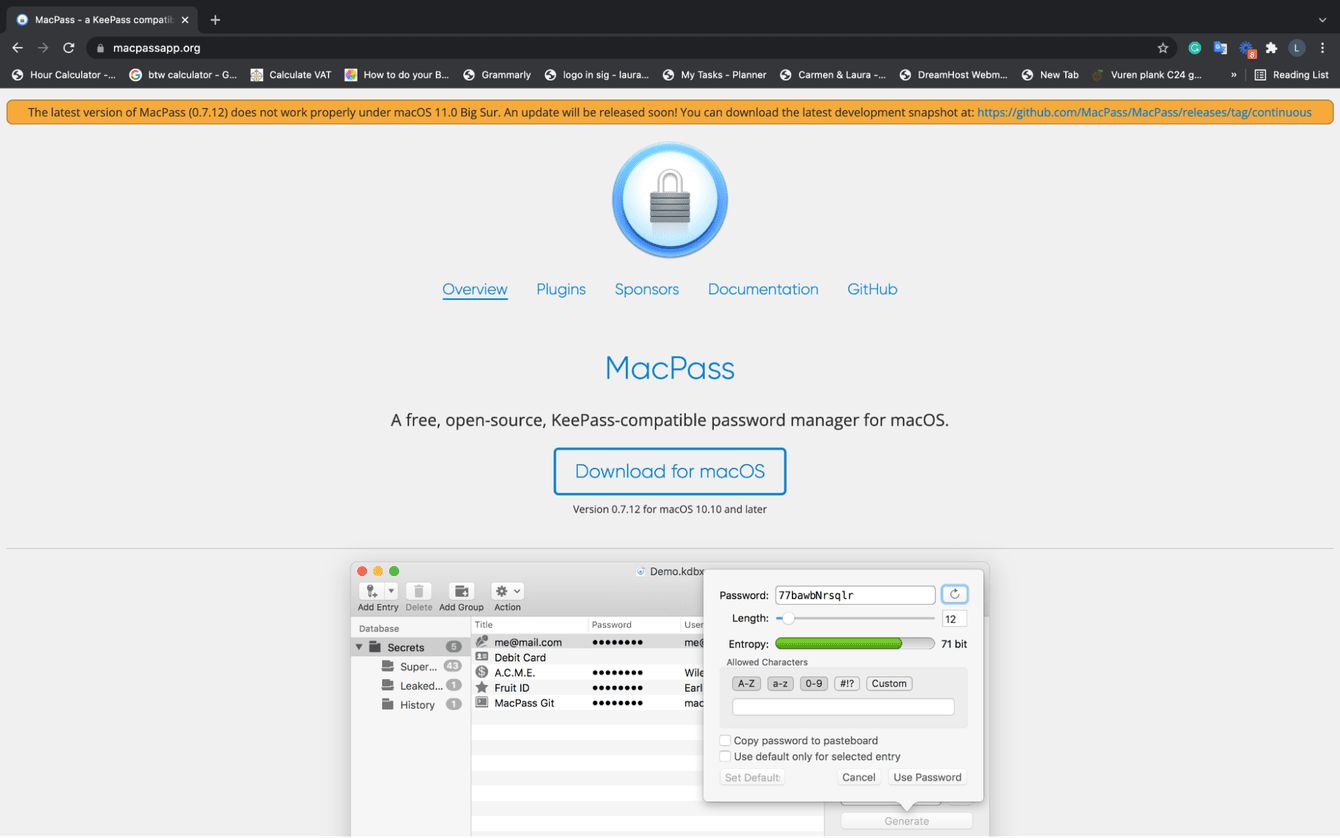Open the GitHub tab
Screen dimensions: 1340x838
[x=872, y=289]
